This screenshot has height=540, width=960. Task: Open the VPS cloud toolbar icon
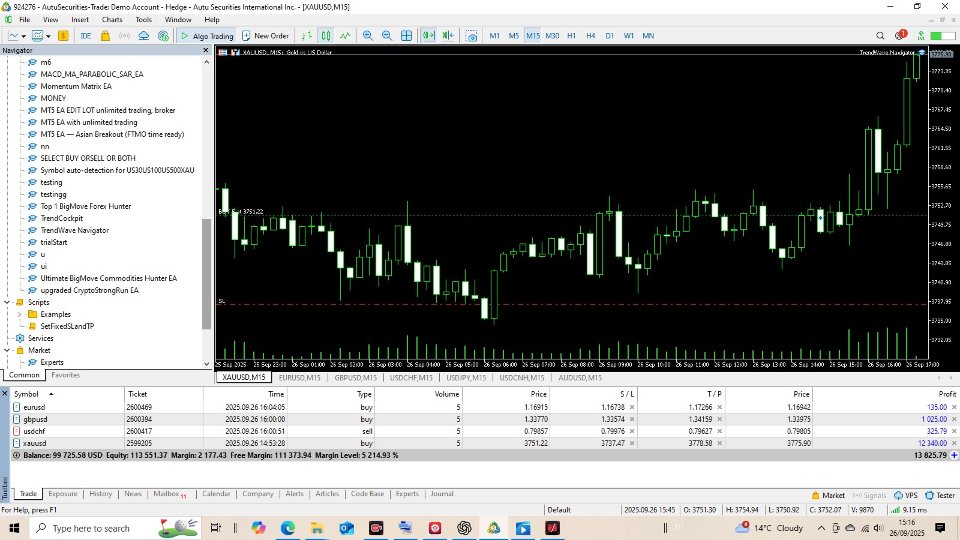[x=143, y=36]
